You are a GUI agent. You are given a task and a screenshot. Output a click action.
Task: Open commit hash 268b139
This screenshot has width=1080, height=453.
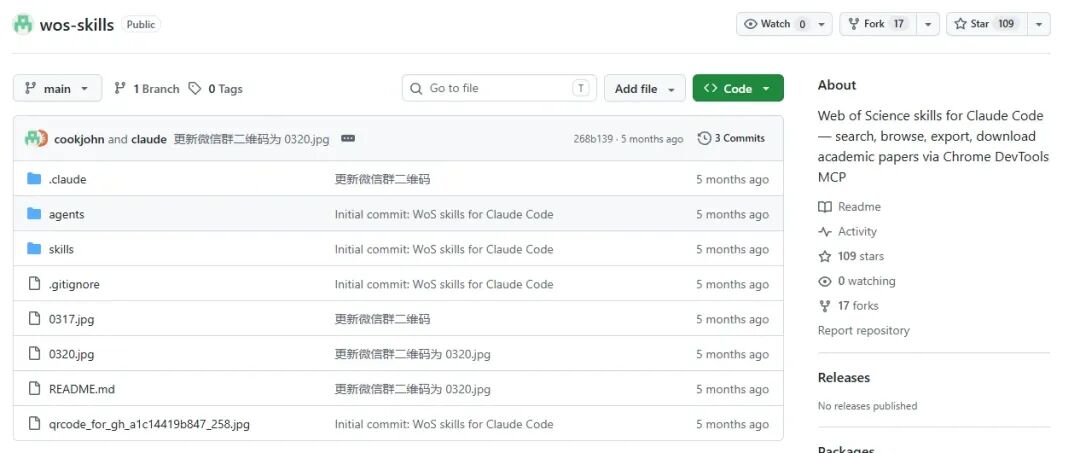(x=594, y=139)
